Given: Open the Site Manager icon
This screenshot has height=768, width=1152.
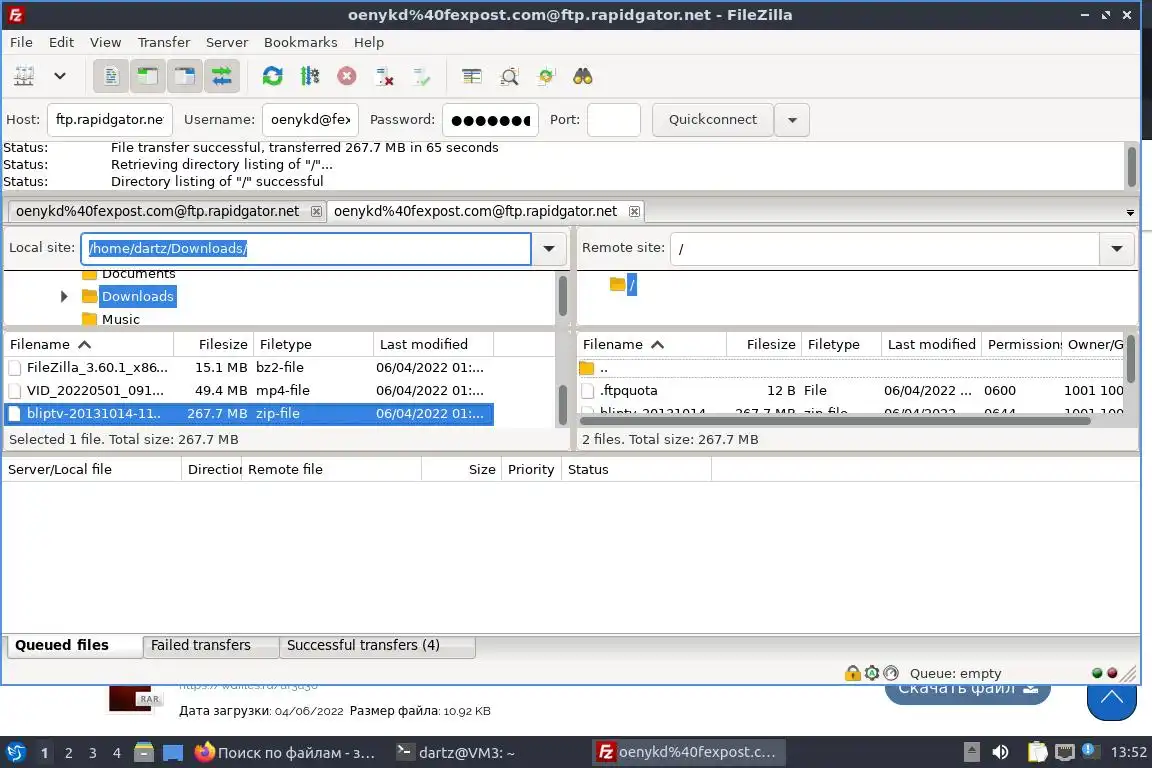Looking at the screenshot, I should pos(24,76).
